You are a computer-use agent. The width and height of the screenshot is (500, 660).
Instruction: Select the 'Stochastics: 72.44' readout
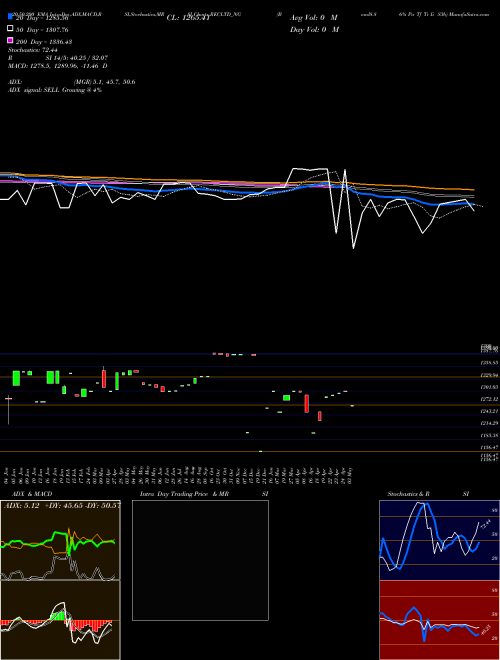coord(33,50)
